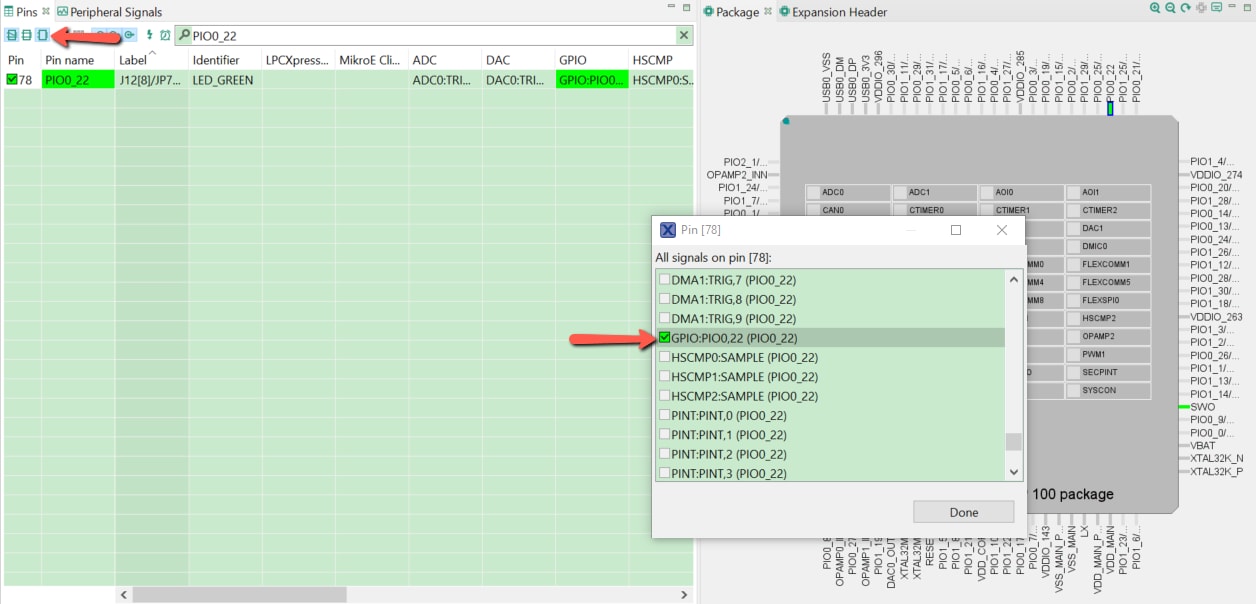The image size is (1256, 604).
Task: Click the lightning bolt icon in Pins toolbar
Action: (x=150, y=36)
